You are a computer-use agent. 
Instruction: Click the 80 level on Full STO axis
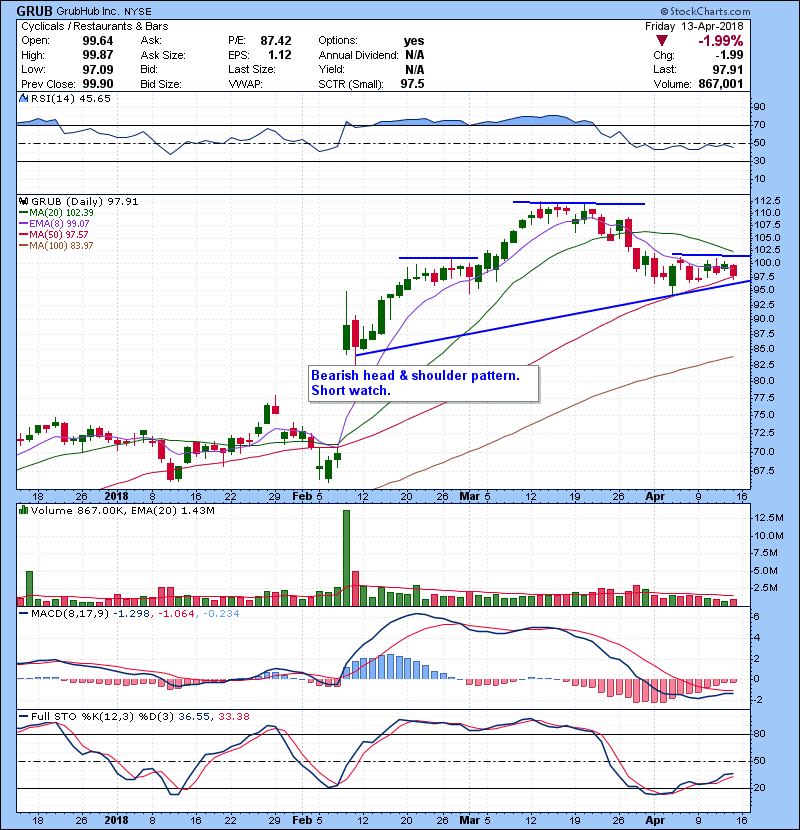tap(760, 734)
